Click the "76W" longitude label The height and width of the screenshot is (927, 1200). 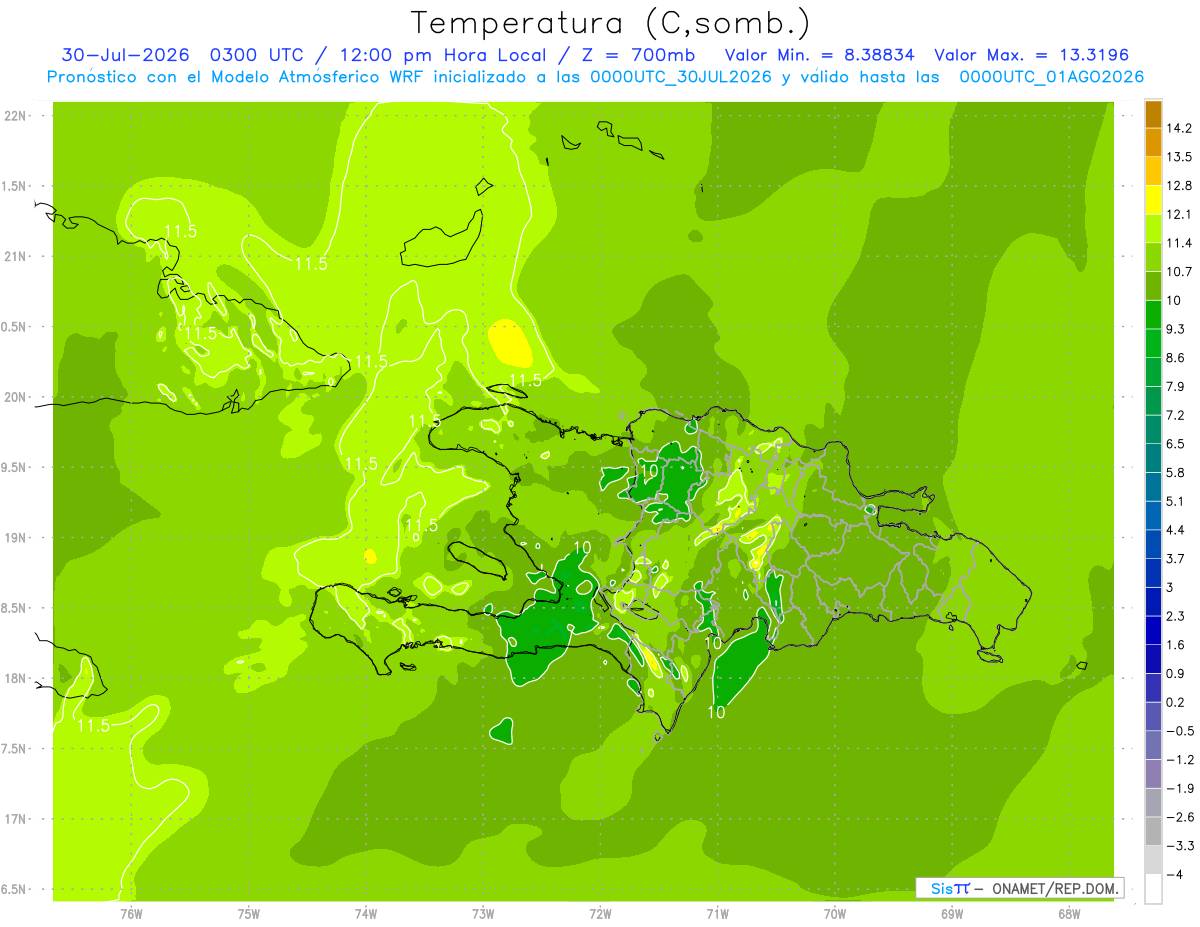click(x=132, y=914)
